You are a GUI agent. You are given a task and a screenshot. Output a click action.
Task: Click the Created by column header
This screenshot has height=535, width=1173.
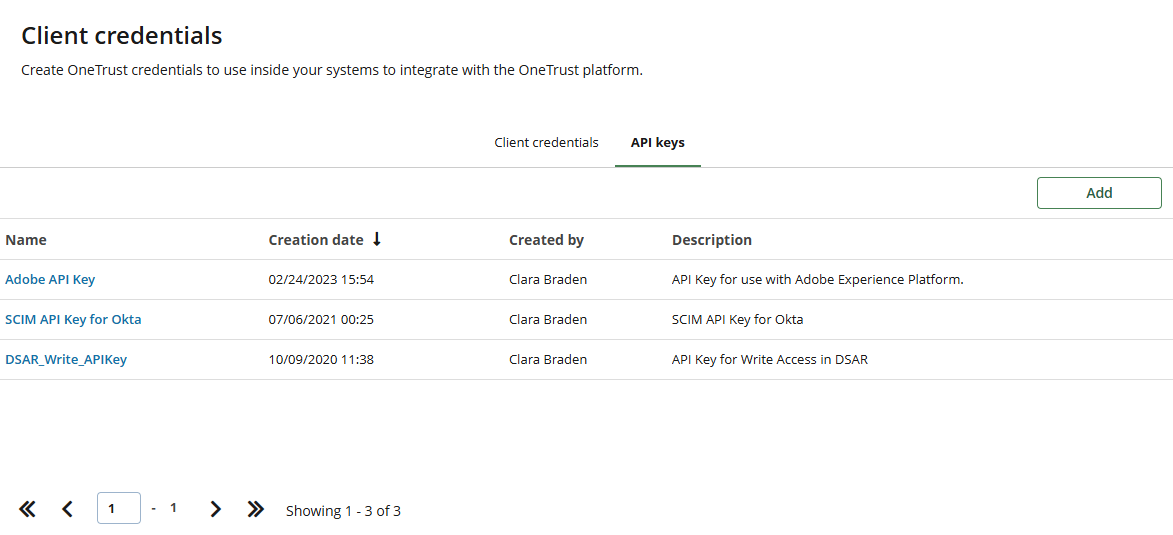[x=546, y=240]
